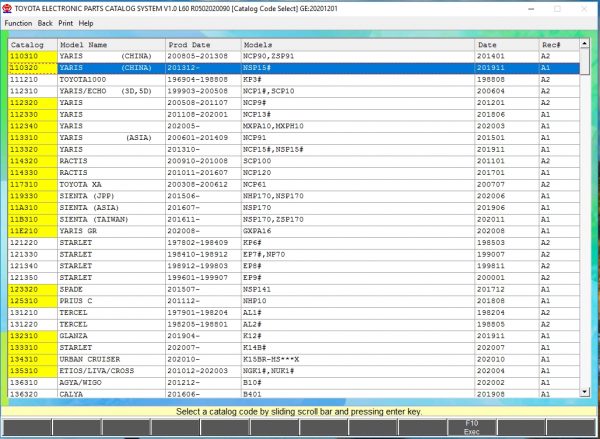Image resolution: width=600 pixels, height=439 pixels.
Task: Select the YARIS GR row
Action: pos(293,231)
